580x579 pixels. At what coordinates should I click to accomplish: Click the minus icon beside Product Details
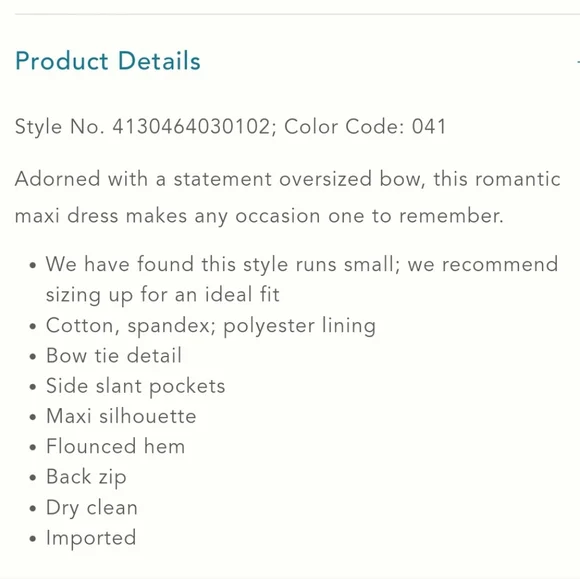(578, 61)
